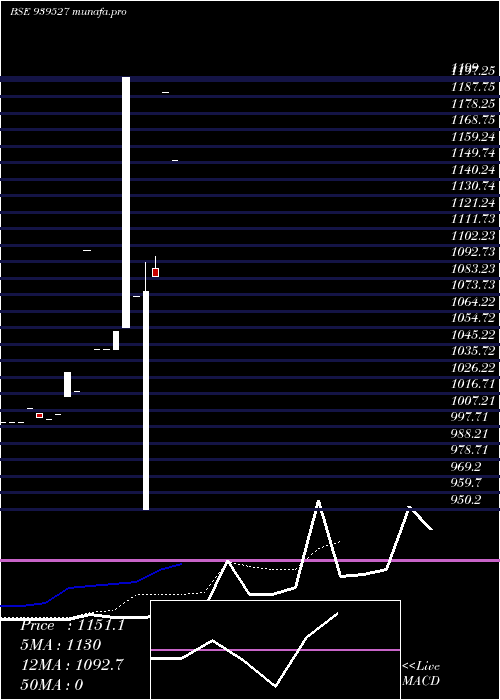Click the 997.71 price axis label

pos(469,417)
